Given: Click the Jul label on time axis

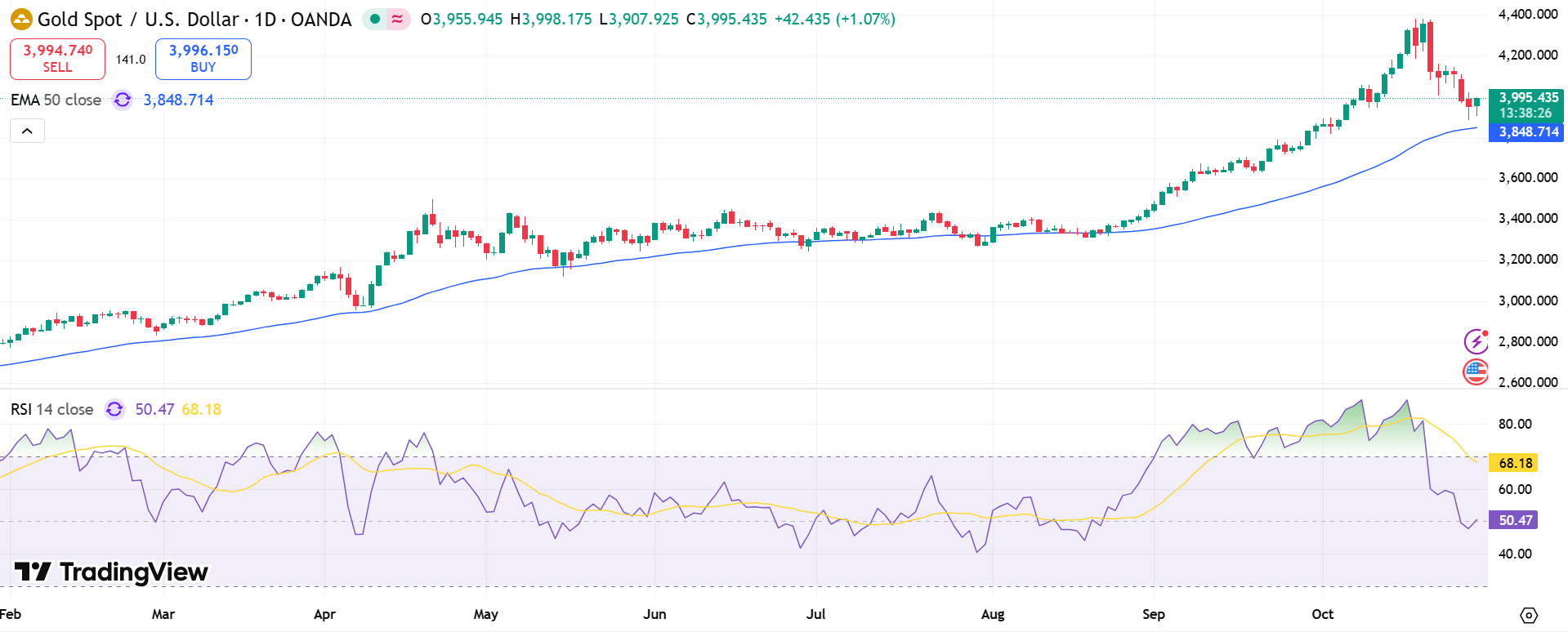Looking at the screenshot, I should point(815,614).
